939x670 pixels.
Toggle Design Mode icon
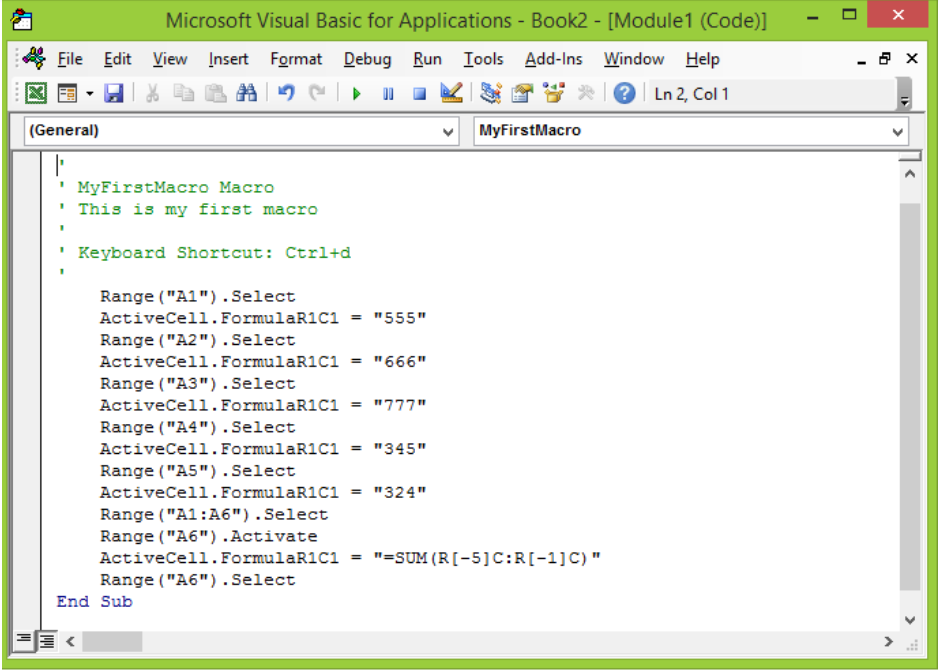(451, 93)
